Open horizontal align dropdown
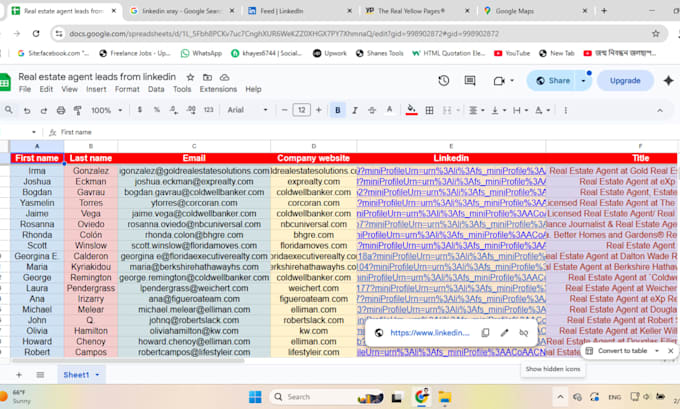This screenshot has width=680, height=409. click(x=477, y=111)
